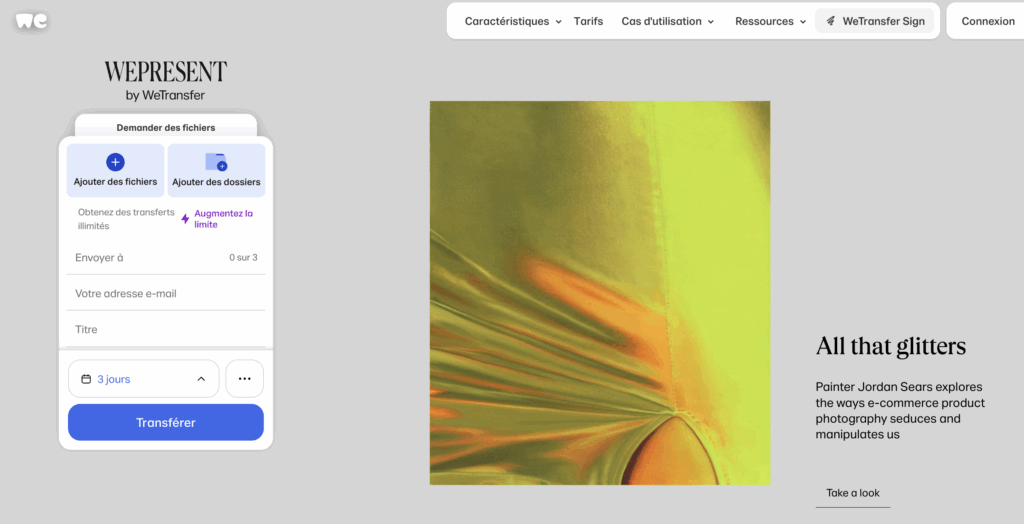Click the yellow metallic artwork image
The width and height of the screenshot is (1024, 524).
(x=600, y=293)
